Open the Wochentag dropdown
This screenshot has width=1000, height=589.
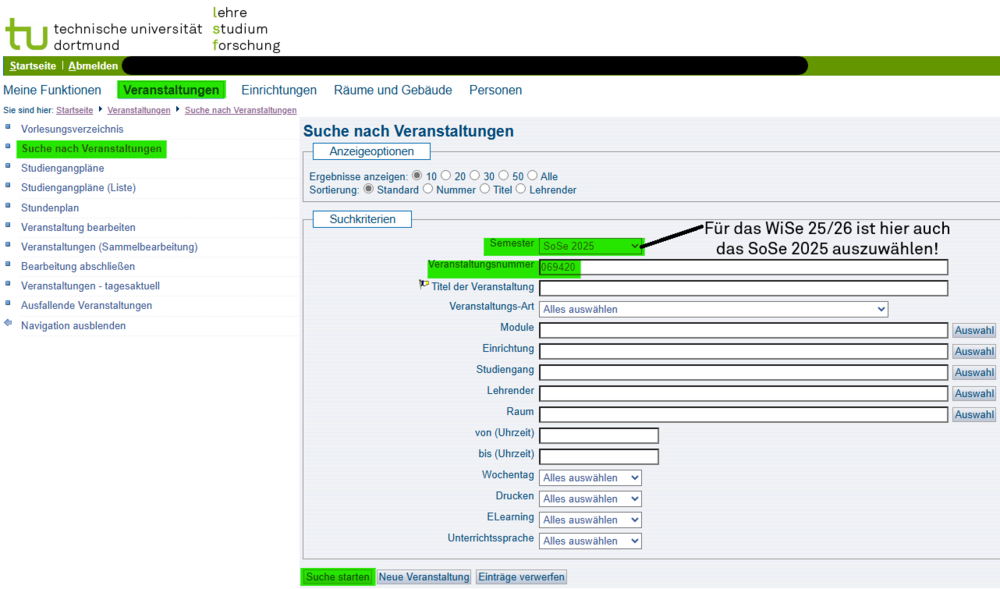591,477
